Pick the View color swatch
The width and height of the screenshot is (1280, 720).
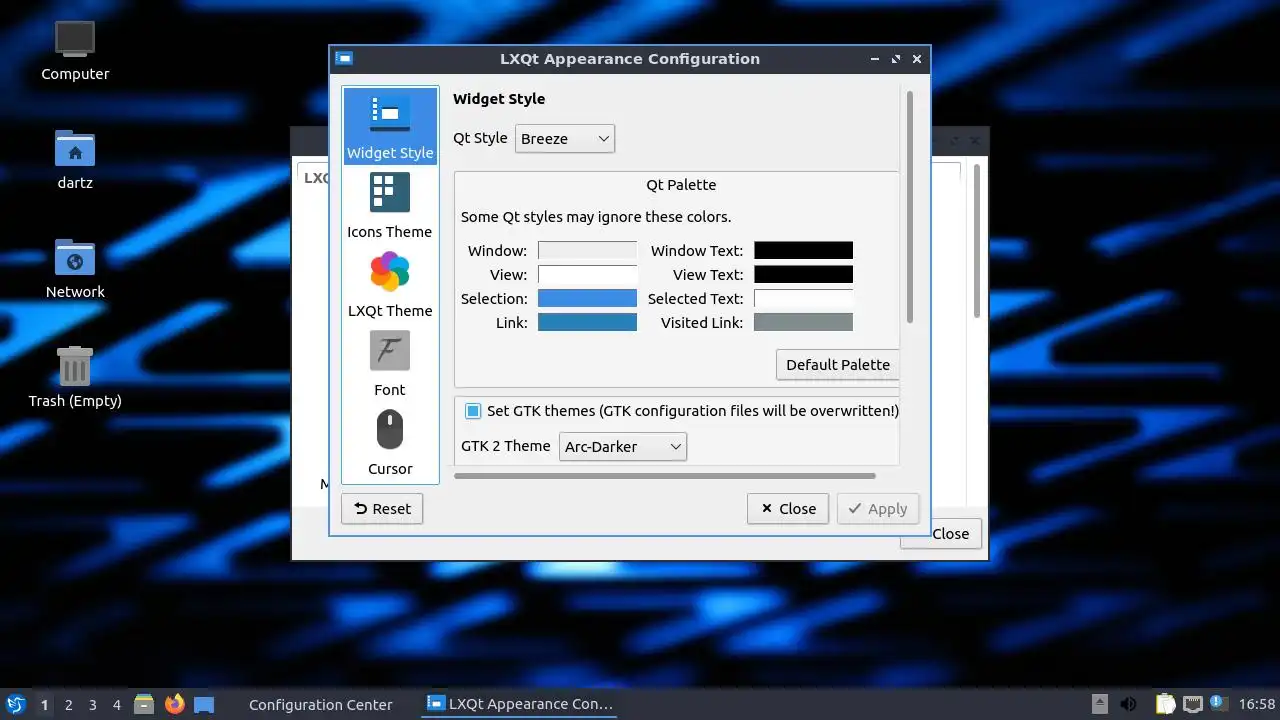(x=587, y=275)
